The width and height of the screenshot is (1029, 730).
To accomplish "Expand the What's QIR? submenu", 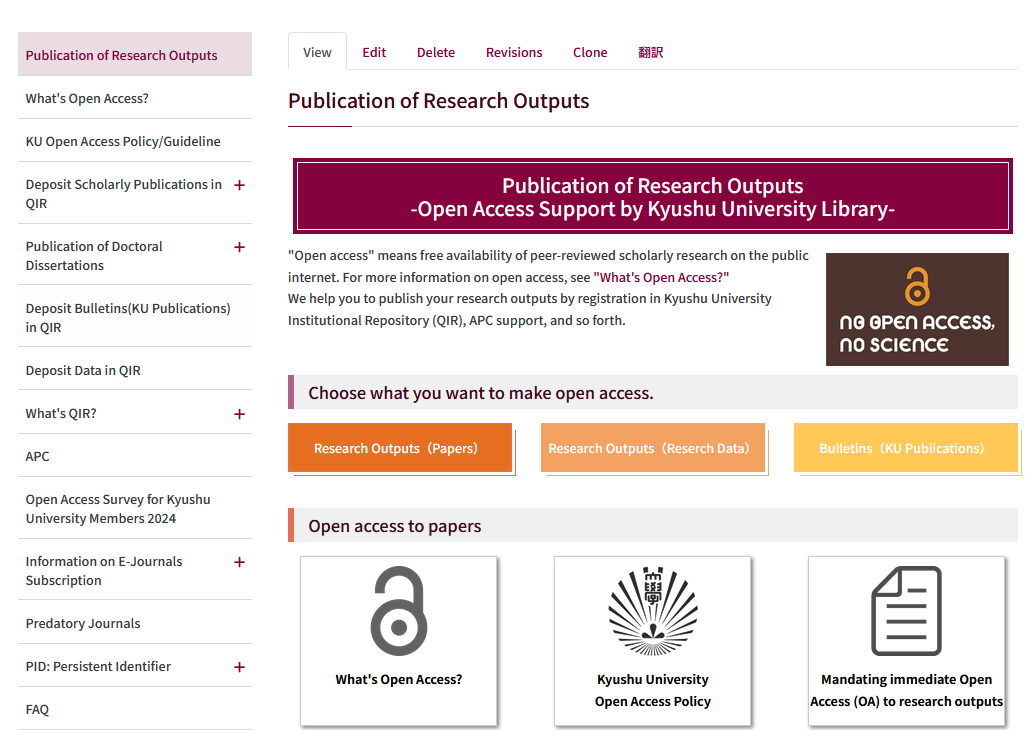I will point(240,414).
